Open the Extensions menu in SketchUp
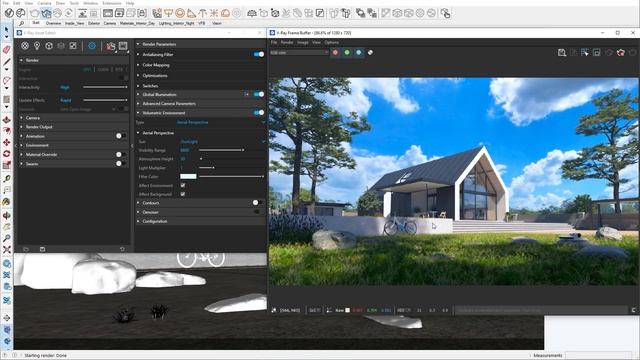The image size is (640, 360). tap(112, 3)
